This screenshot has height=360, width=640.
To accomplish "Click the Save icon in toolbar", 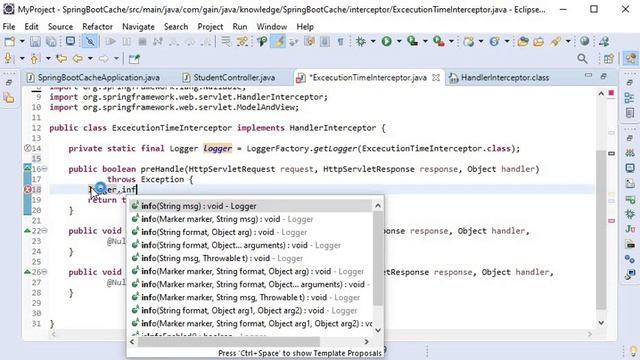I will click(35, 41).
